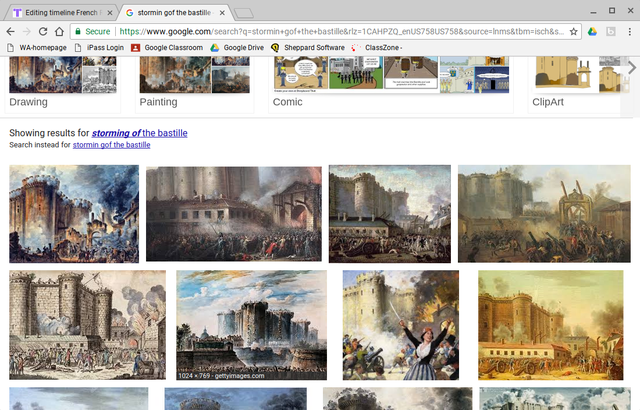The width and height of the screenshot is (640, 410).
Task: Open the Google Drive extension icon
Action: [592, 31]
